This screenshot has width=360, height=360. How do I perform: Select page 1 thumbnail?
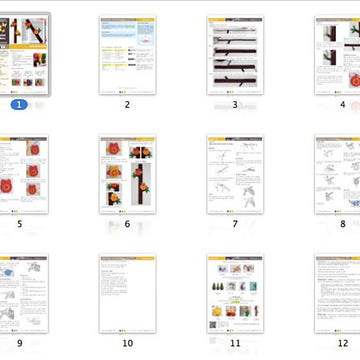(x=24, y=55)
